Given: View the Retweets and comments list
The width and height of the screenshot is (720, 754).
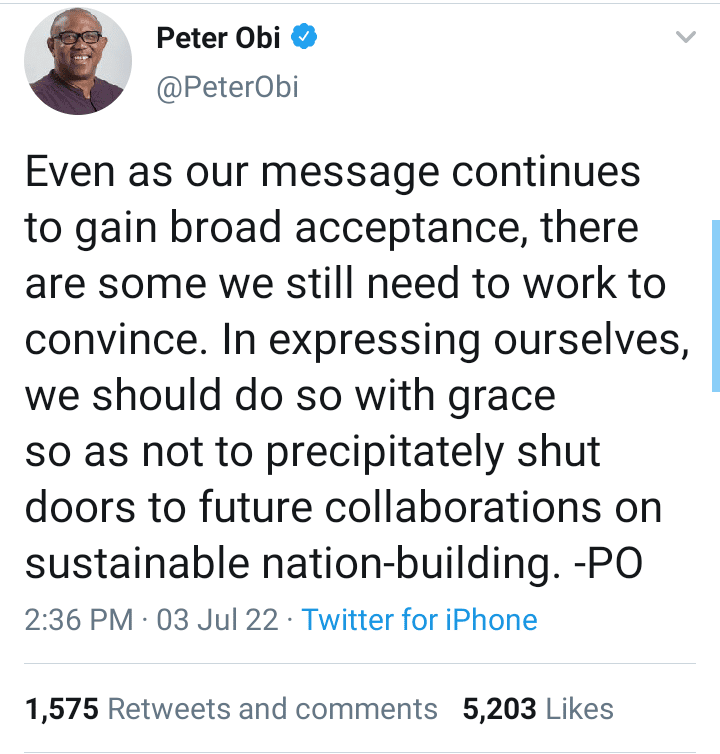Looking at the screenshot, I should [272, 709].
